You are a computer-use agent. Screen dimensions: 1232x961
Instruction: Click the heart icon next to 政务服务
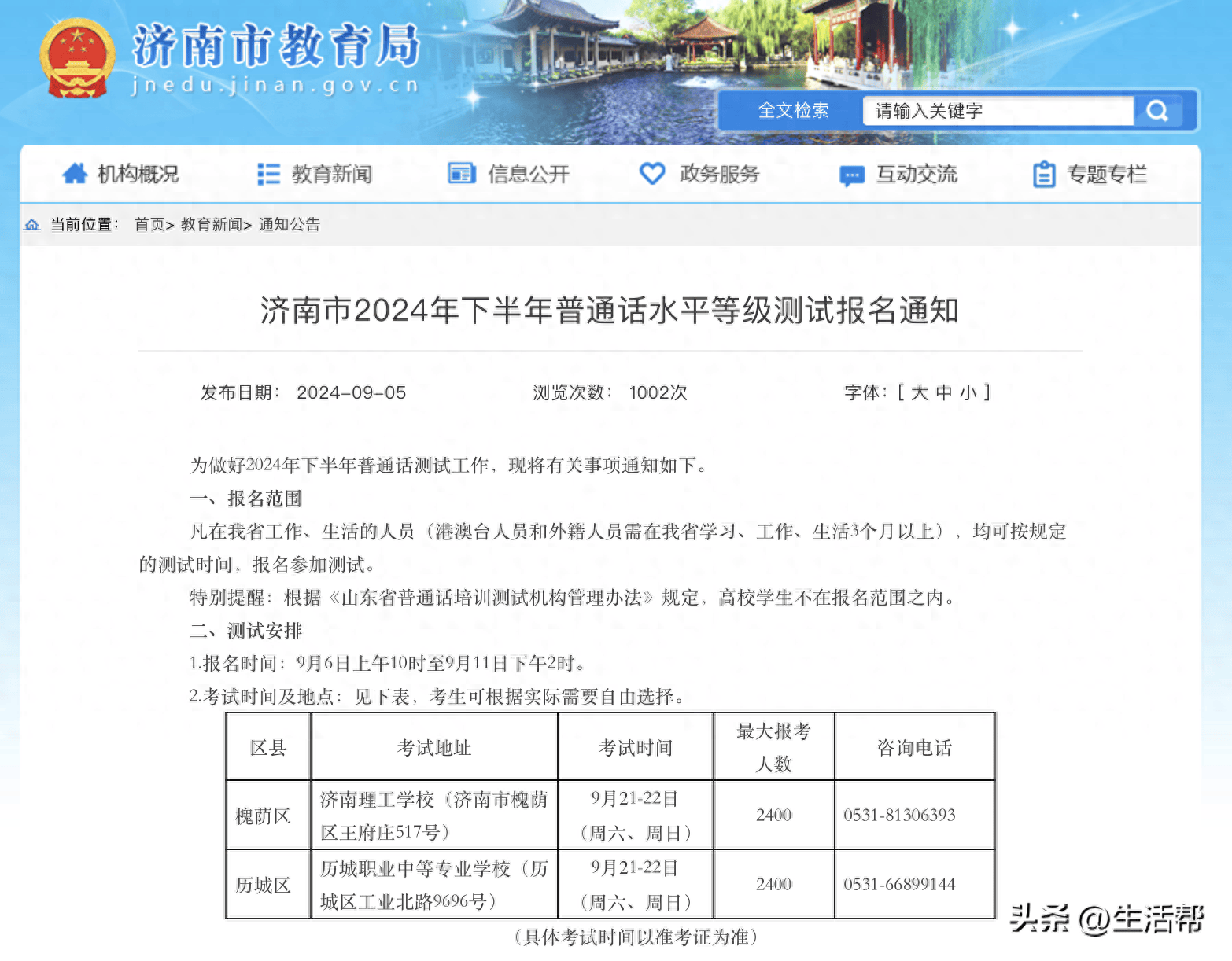click(x=653, y=174)
